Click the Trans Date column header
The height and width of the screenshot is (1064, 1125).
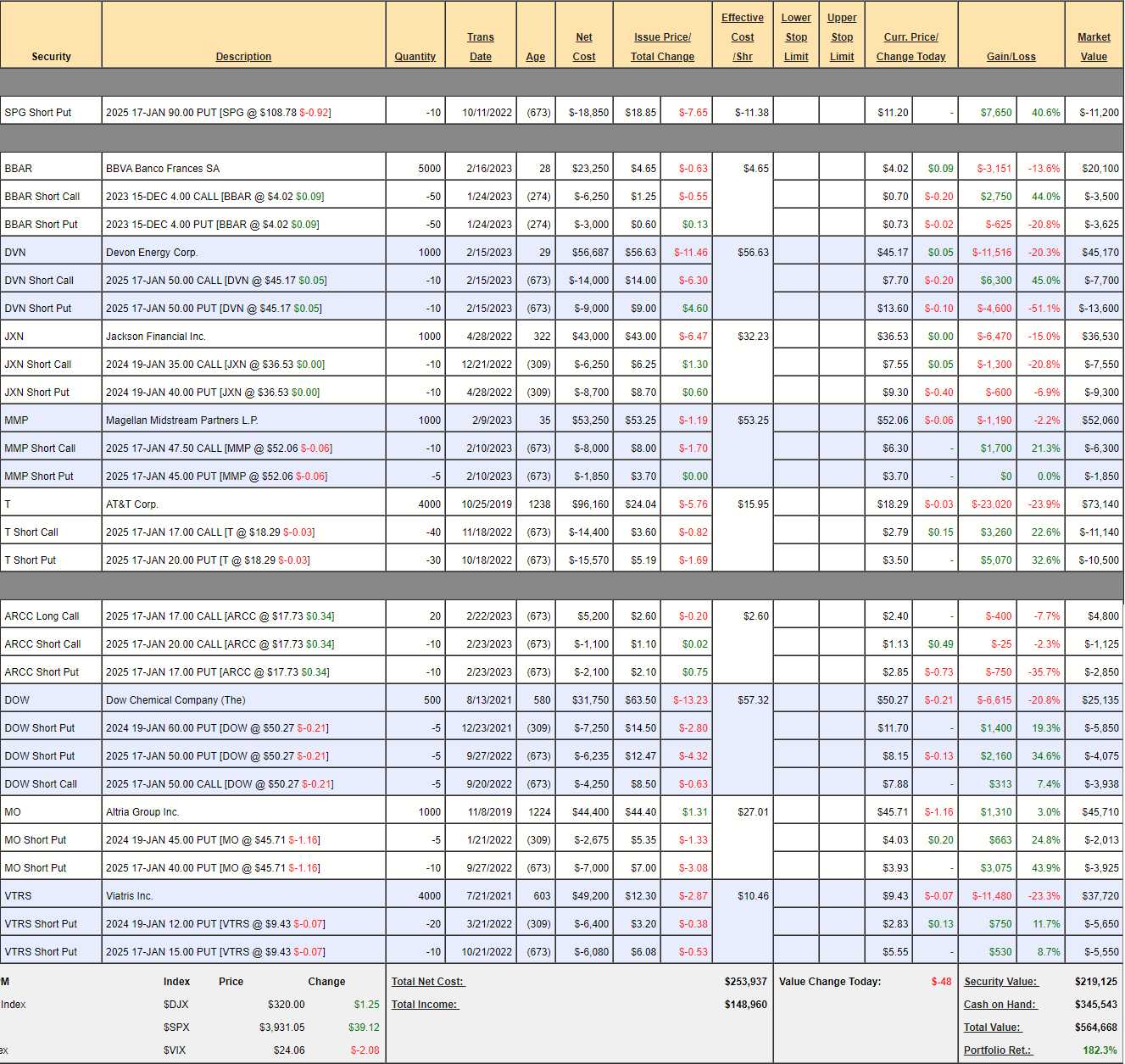(x=481, y=47)
